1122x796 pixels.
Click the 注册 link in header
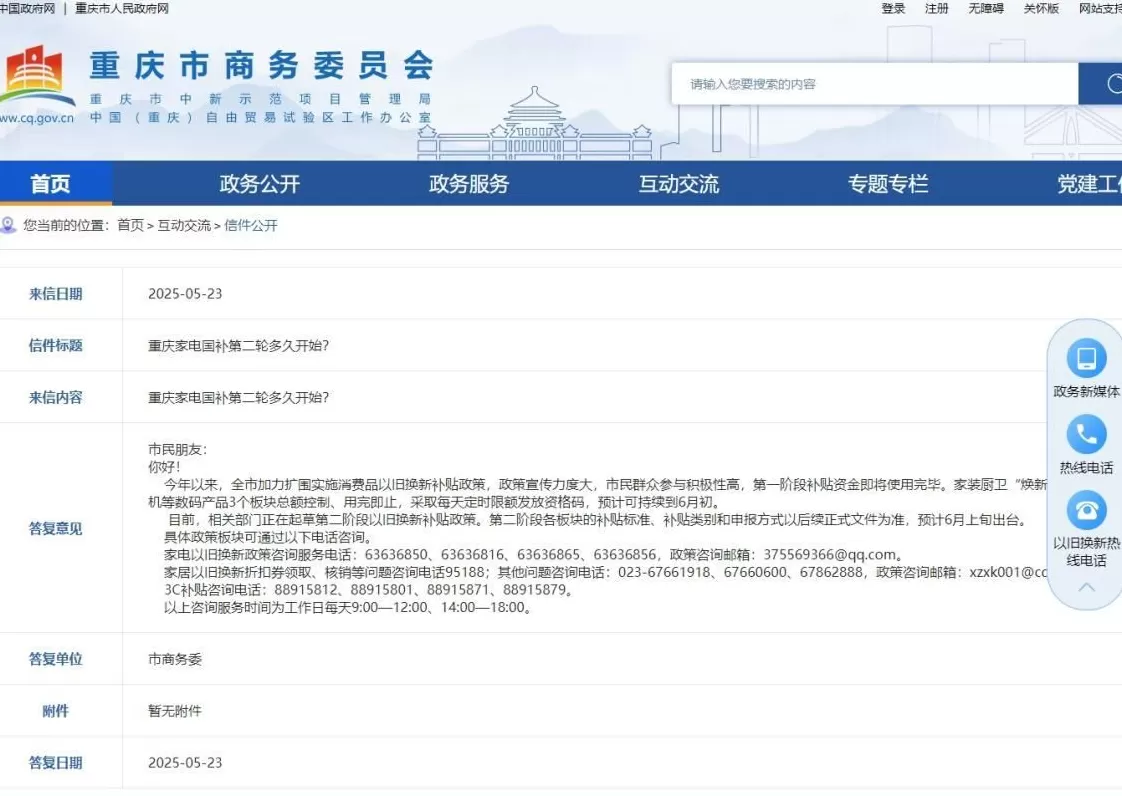coord(937,9)
